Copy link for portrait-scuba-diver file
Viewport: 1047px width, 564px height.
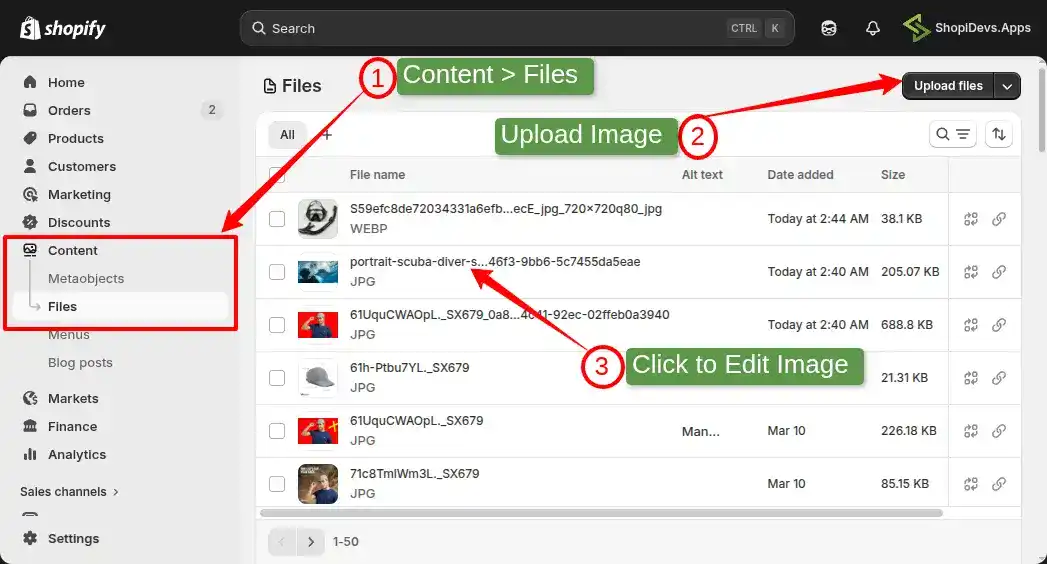point(999,272)
